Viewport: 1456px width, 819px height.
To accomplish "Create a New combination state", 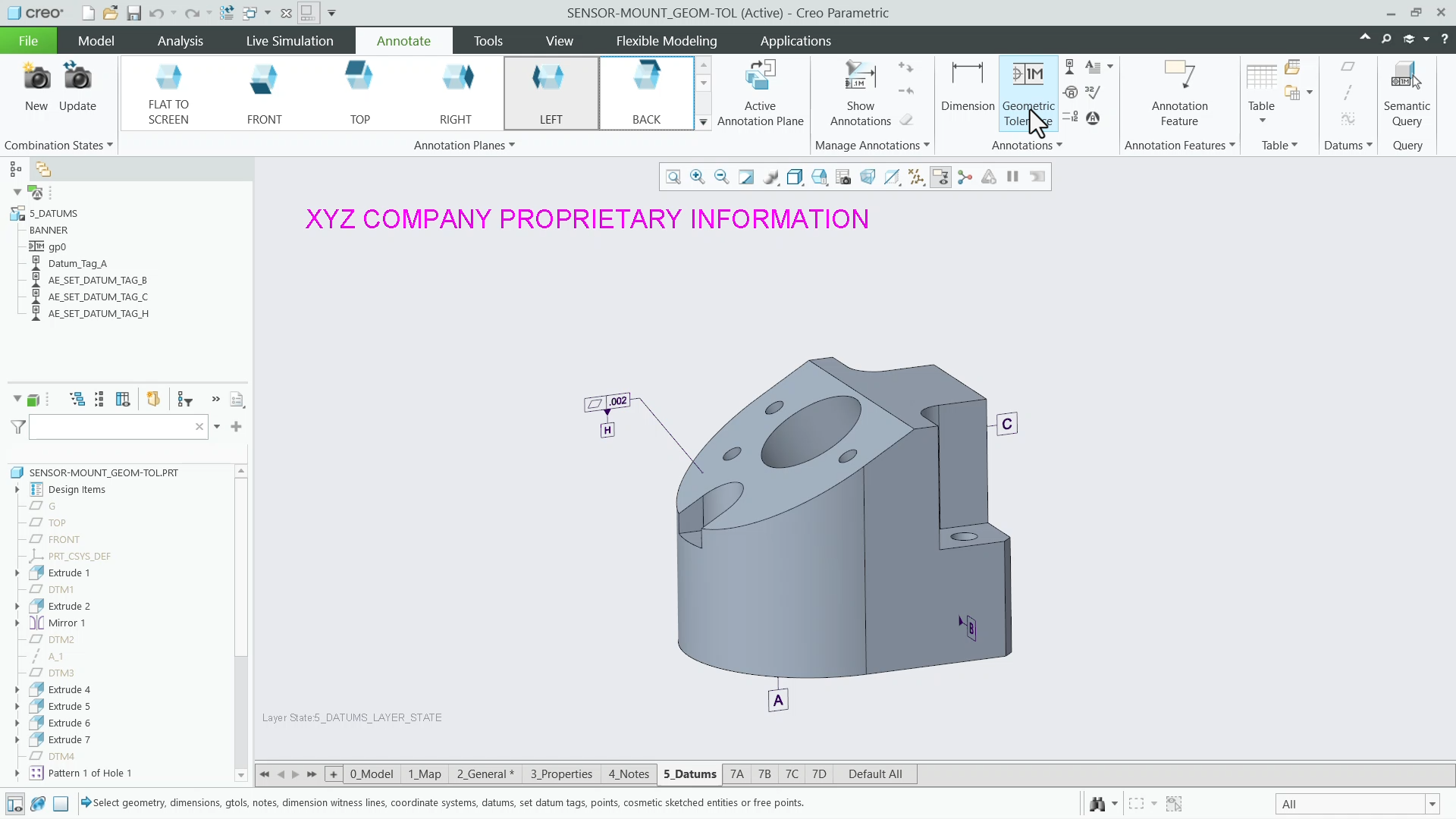I will pyautogui.click(x=36, y=87).
